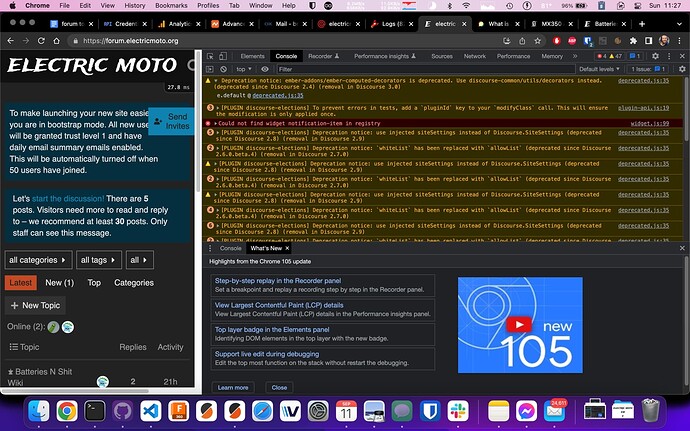Switch to the Memory panel tab
The image size is (690, 431).
pyautogui.click(x=552, y=56)
